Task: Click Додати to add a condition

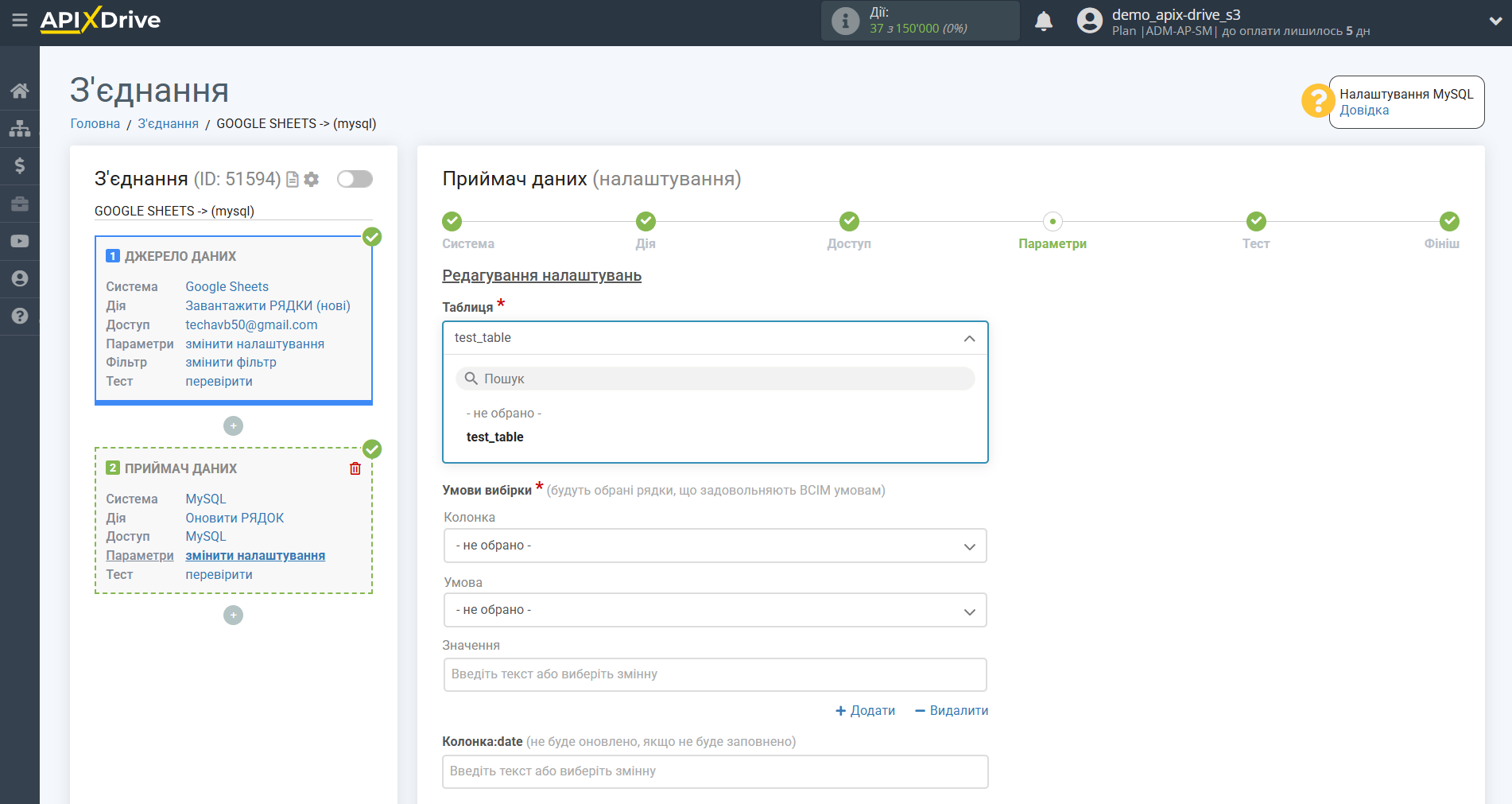Action: pos(865,711)
